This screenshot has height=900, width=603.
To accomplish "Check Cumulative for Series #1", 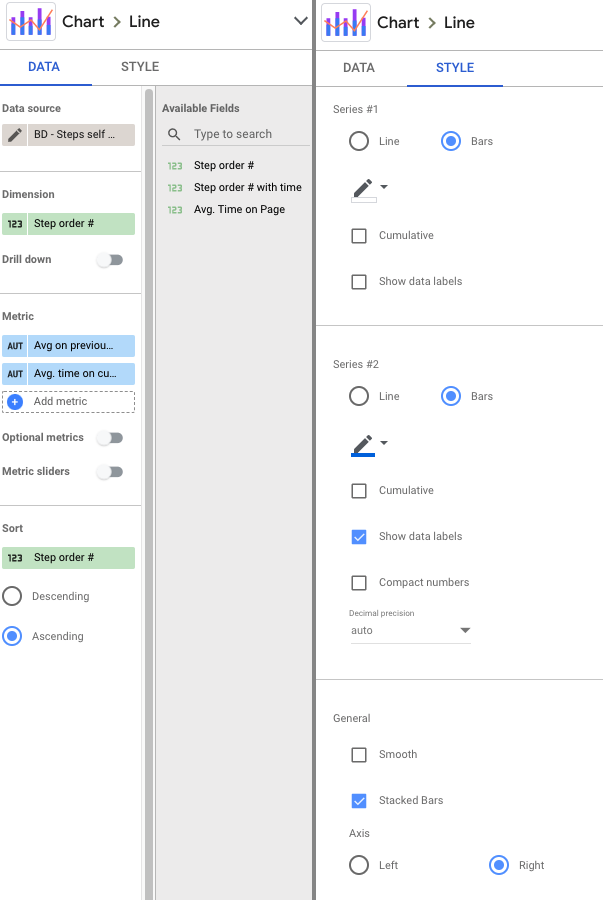I will [359, 236].
